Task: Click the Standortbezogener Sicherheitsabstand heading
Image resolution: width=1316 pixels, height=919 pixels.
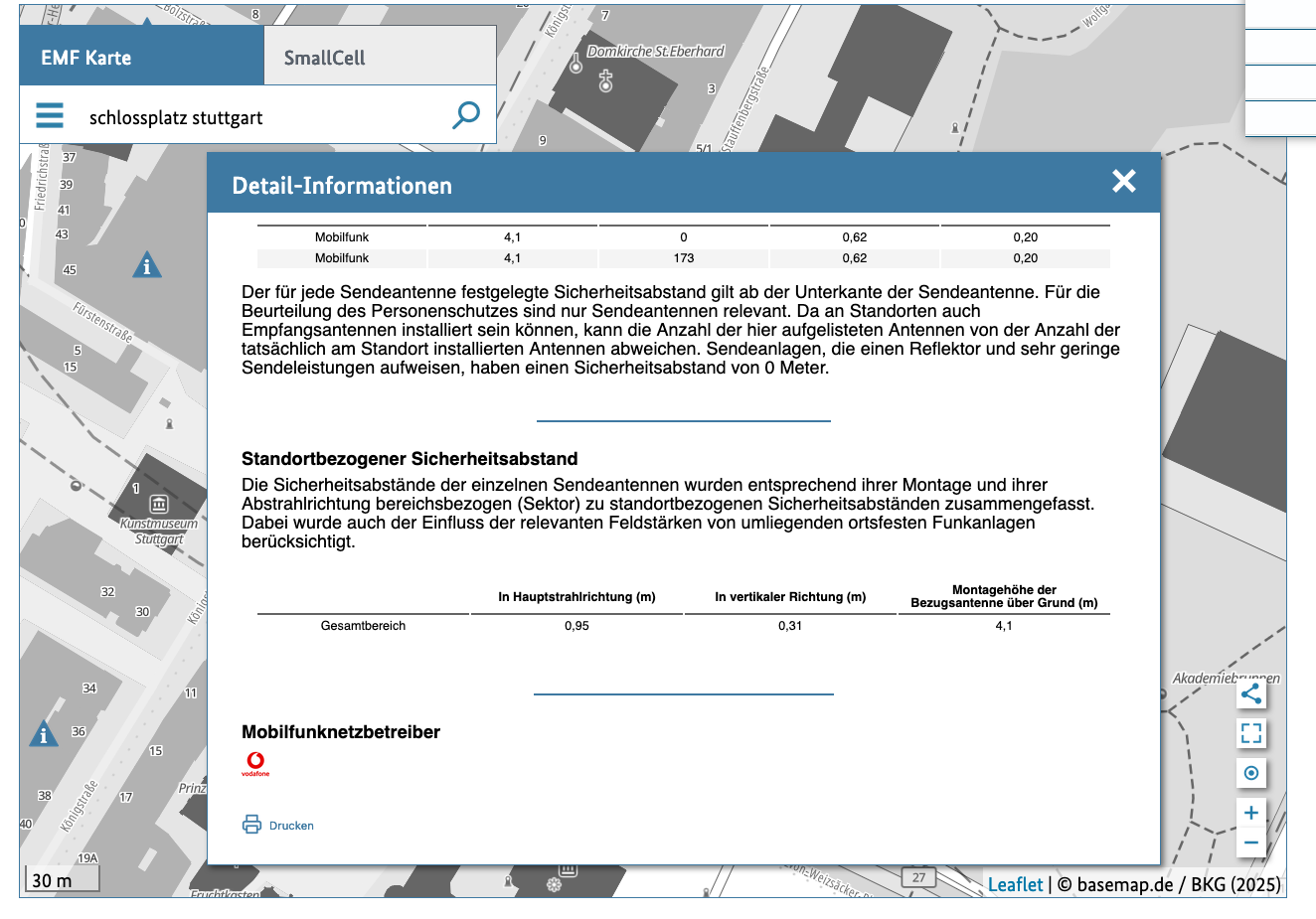Action: pos(410,459)
